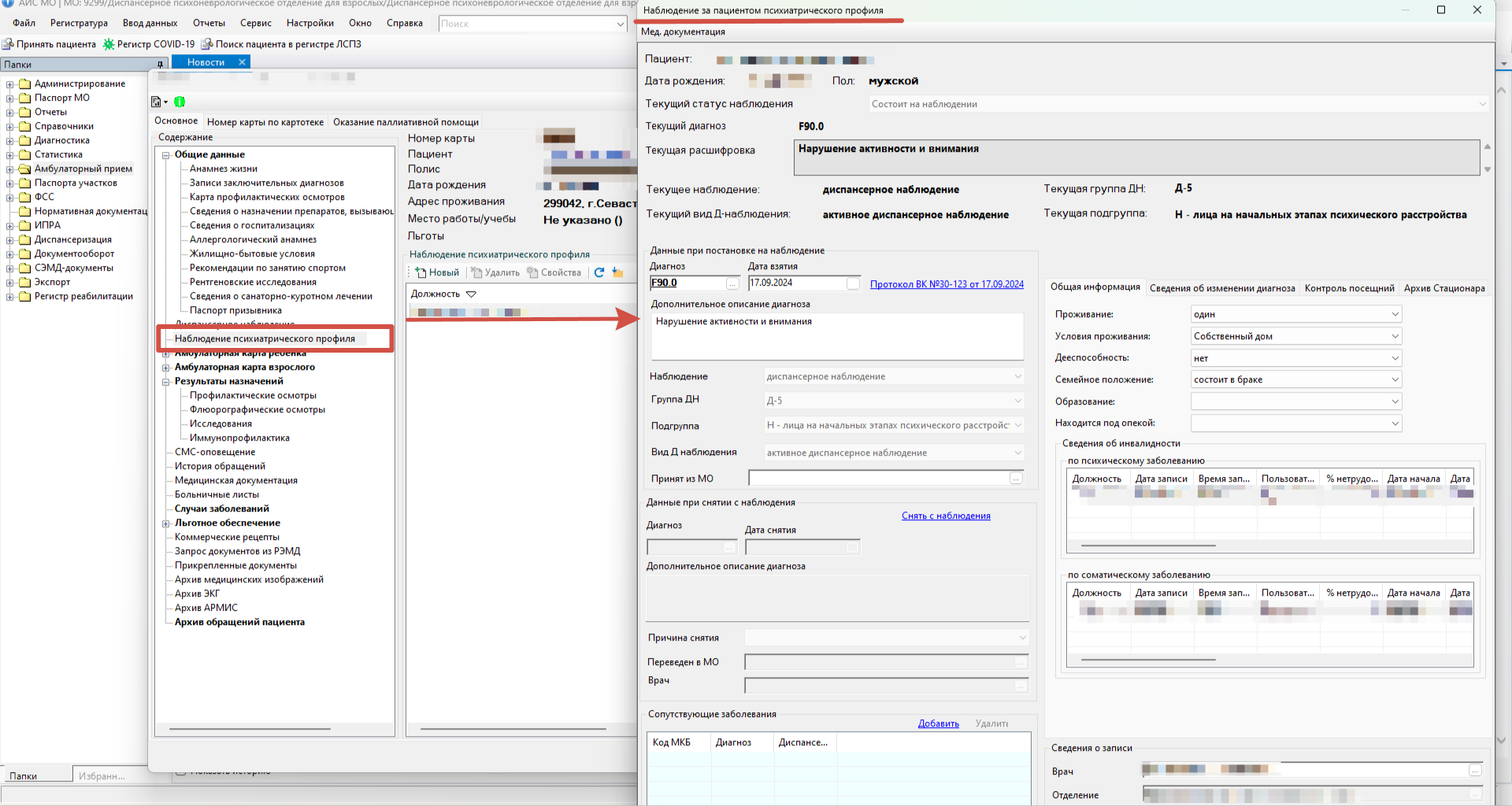Click the Статистика folder icon

(24, 154)
